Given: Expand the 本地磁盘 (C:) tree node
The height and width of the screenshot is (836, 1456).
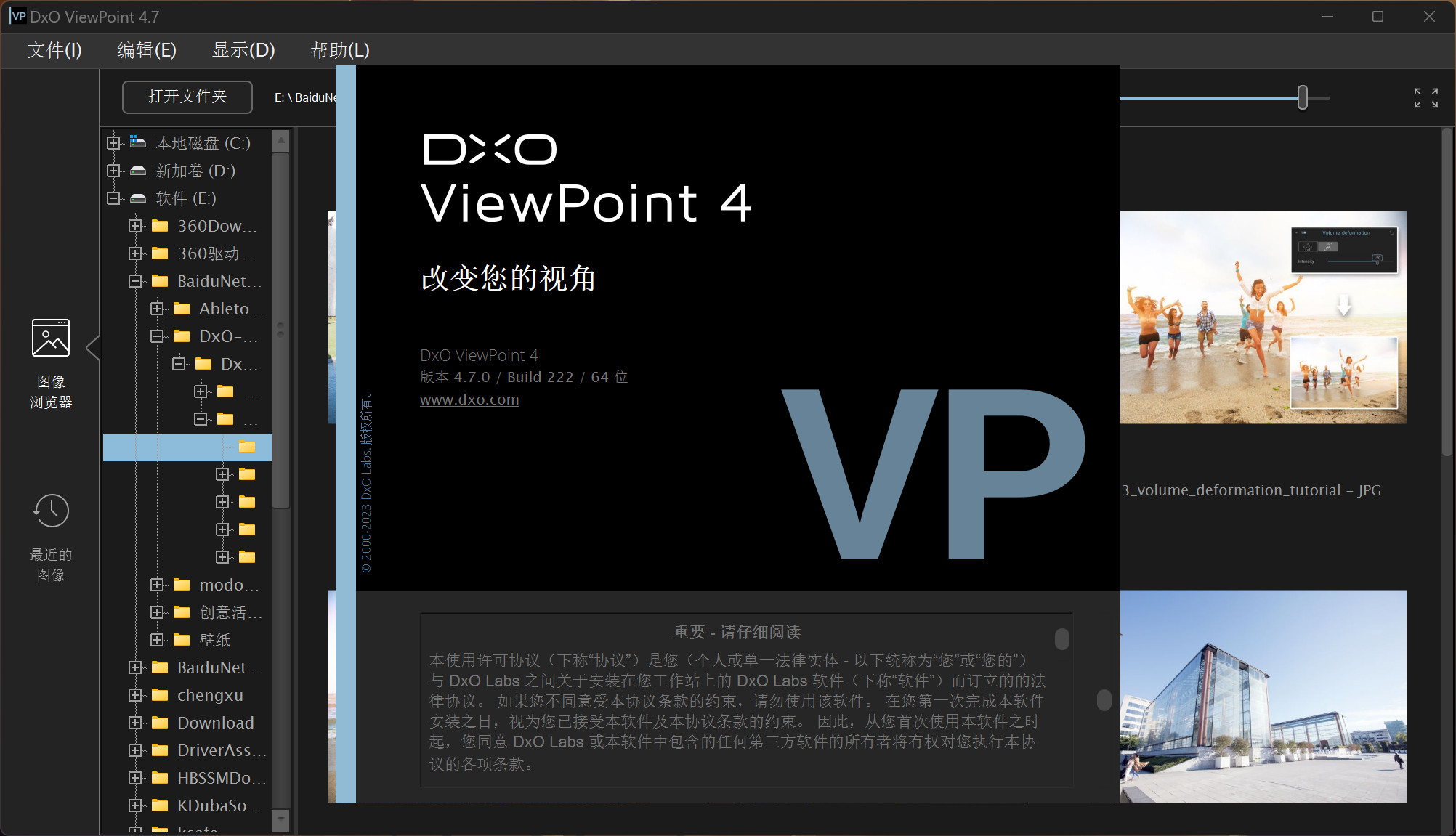Looking at the screenshot, I should point(113,143).
